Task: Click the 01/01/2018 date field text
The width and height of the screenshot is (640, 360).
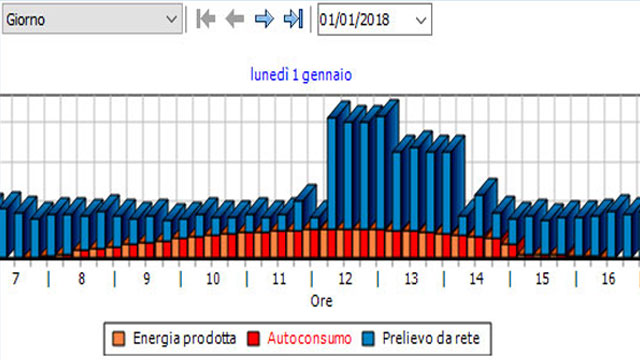Action: [x=354, y=20]
